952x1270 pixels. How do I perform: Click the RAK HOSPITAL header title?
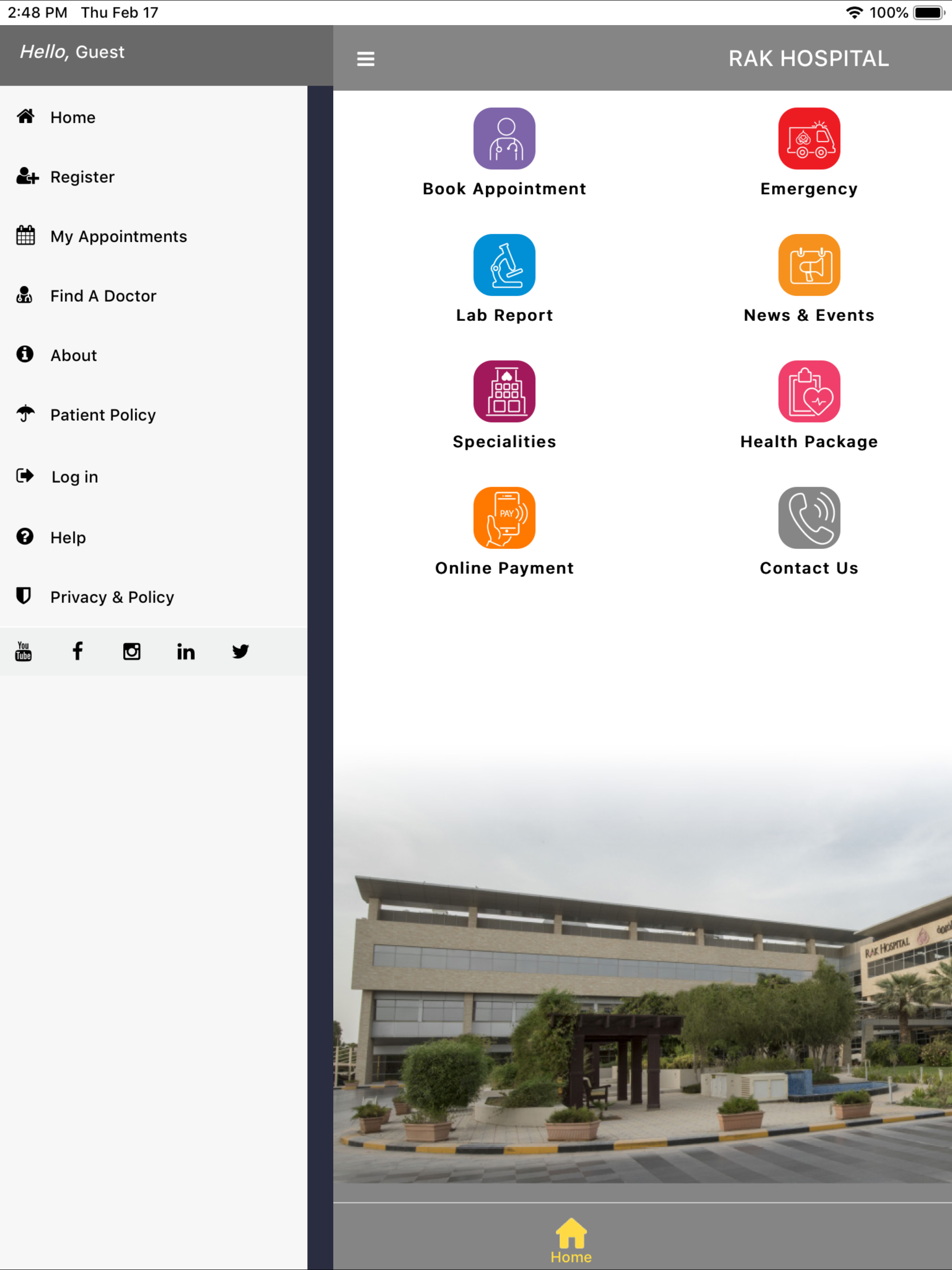(809, 59)
